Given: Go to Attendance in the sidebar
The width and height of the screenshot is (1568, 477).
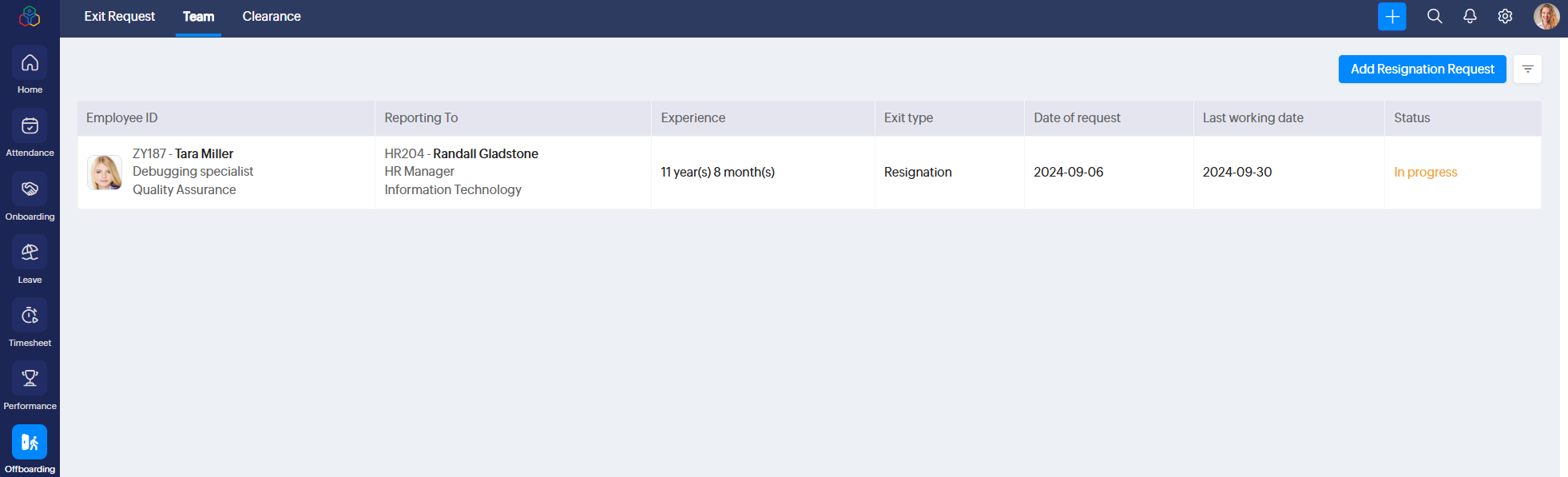Looking at the screenshot, I should (30, 125).
